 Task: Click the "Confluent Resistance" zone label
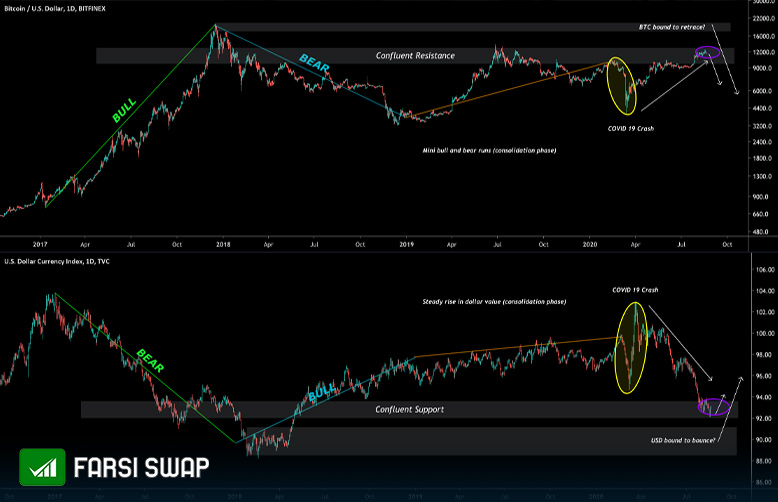pyautogui.click(x=415, y=56)
